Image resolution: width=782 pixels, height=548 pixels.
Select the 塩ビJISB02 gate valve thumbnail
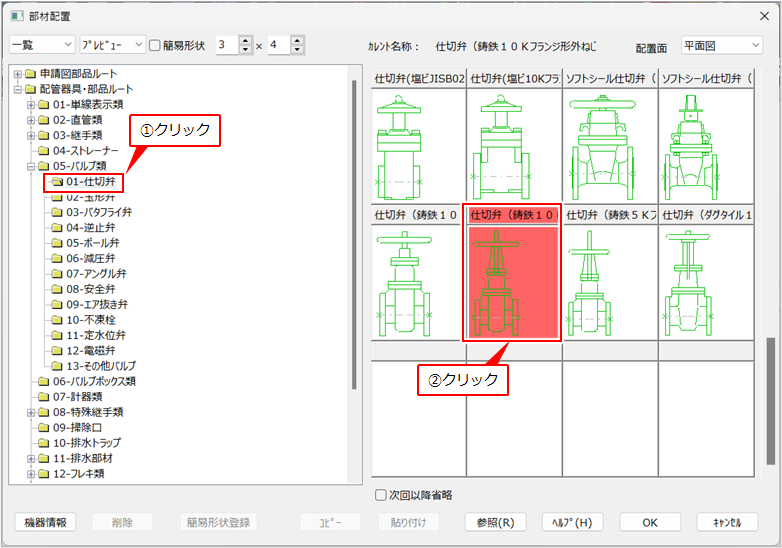(417, 144)
